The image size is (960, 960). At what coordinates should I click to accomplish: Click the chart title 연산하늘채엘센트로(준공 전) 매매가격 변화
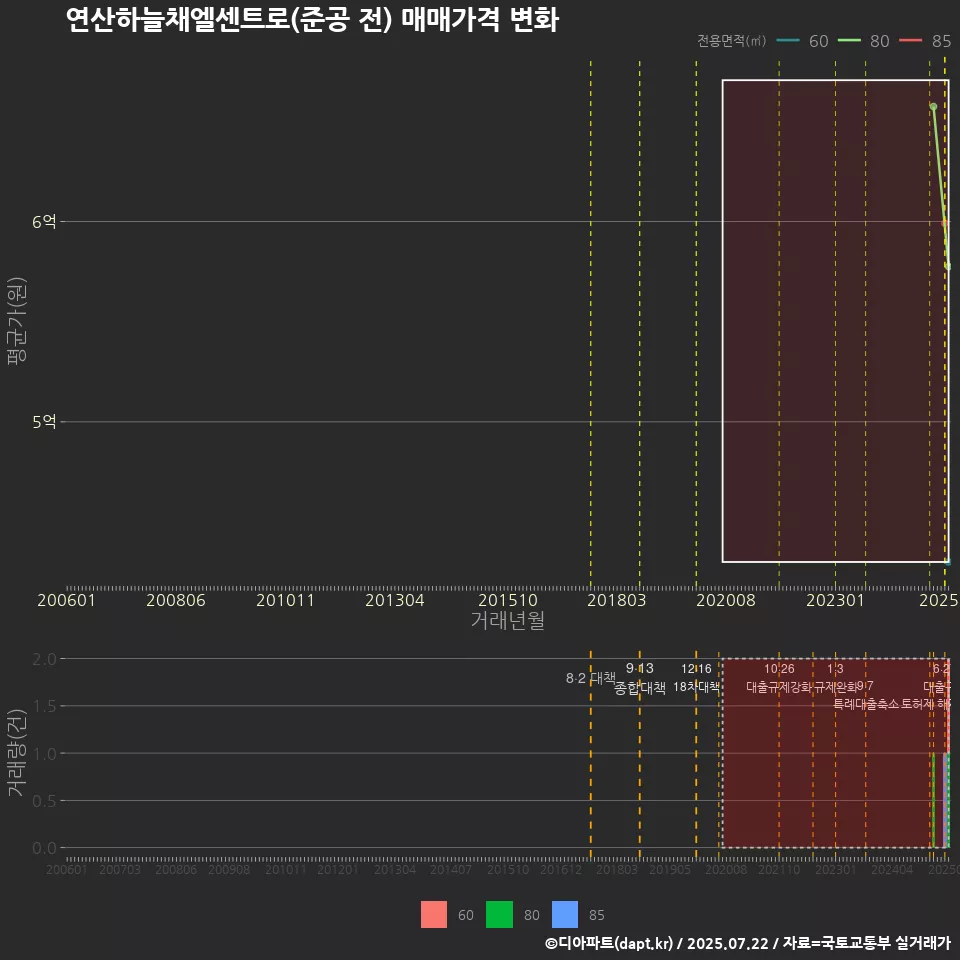coord(312,20)
